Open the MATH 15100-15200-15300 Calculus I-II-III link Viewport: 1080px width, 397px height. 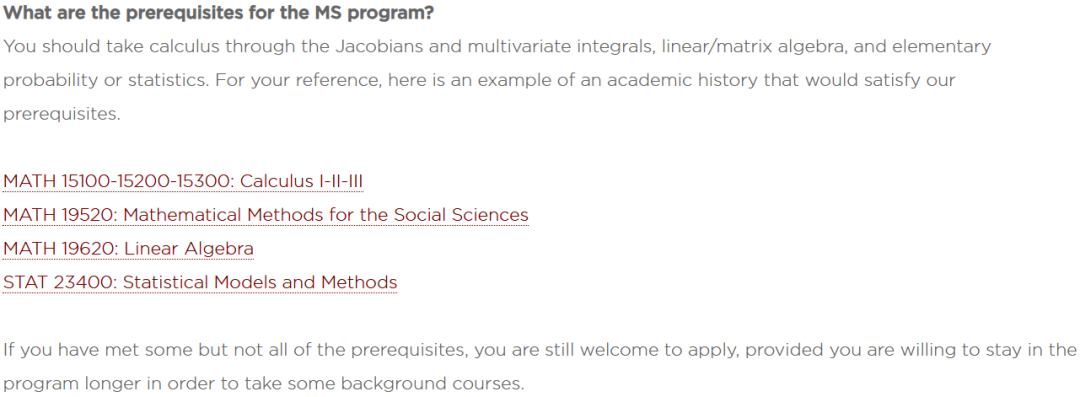pyautogui.click(x=183, y=181)
